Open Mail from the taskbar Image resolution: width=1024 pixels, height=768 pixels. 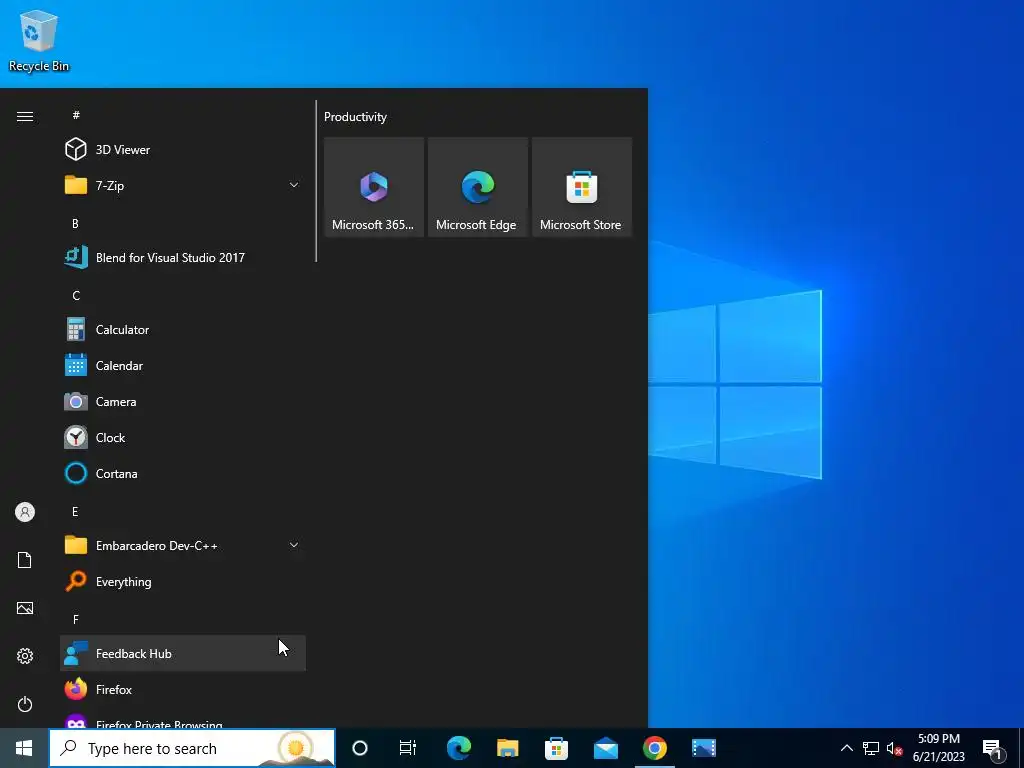[x=605, y=748]
